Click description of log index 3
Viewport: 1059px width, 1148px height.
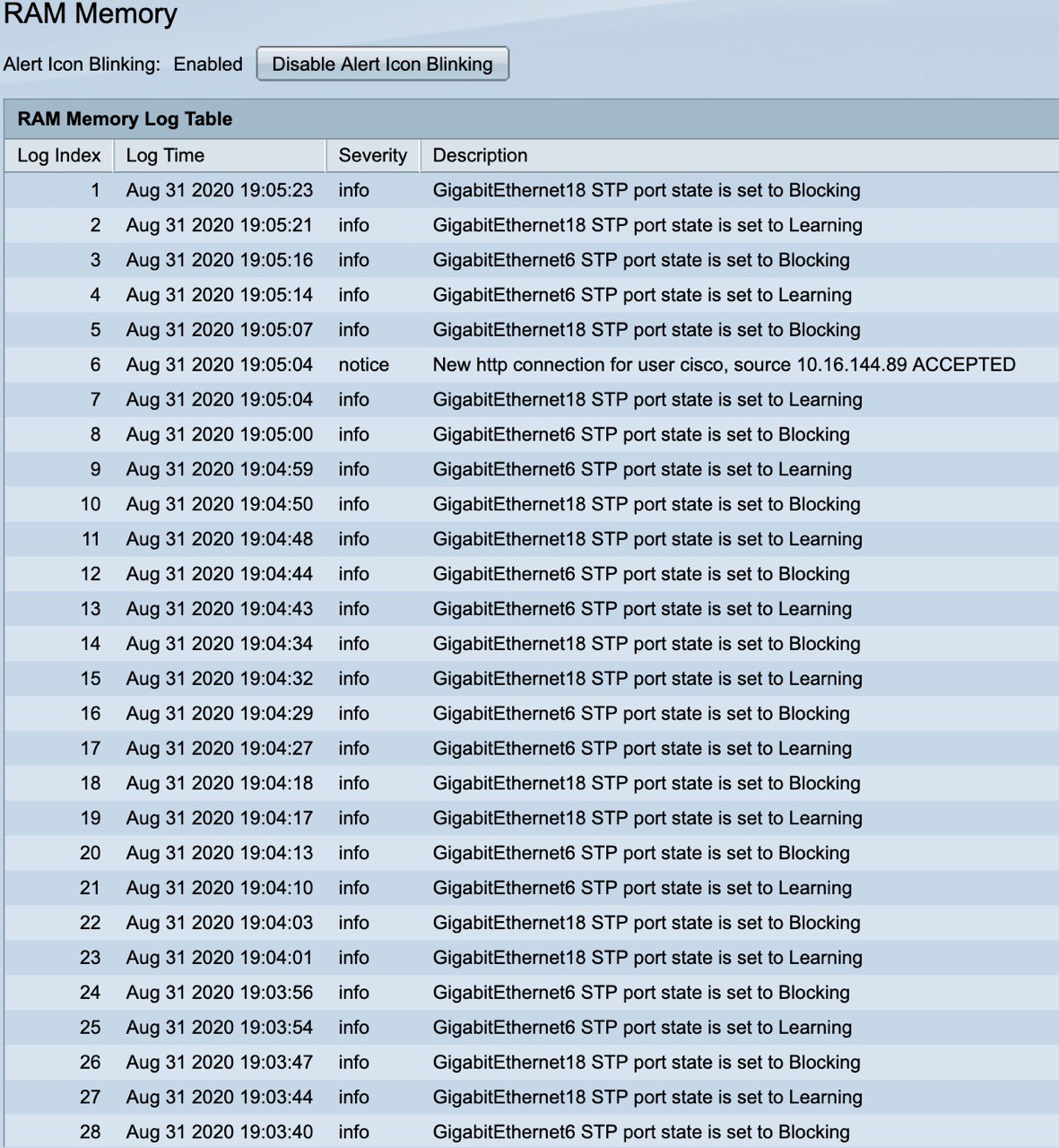coord(641,260)
